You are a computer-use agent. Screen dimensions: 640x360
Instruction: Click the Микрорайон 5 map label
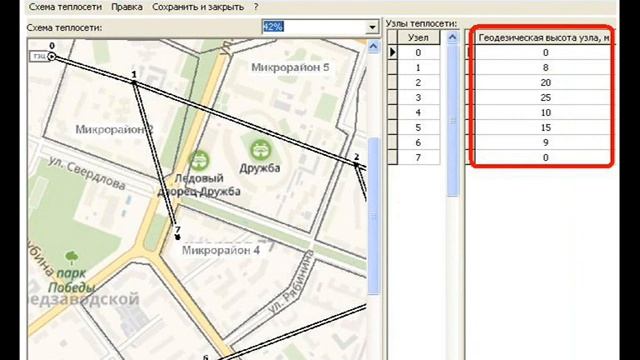pos(290,67)
